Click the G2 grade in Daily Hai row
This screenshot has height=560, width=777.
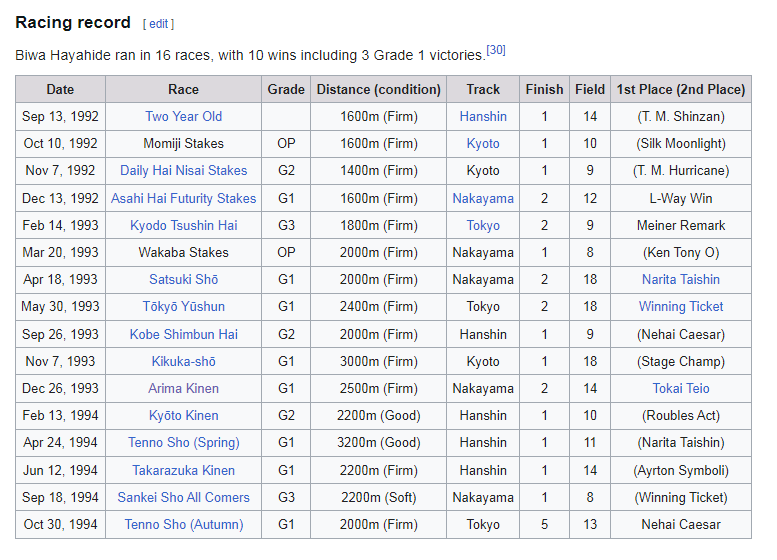coord(286,170)
